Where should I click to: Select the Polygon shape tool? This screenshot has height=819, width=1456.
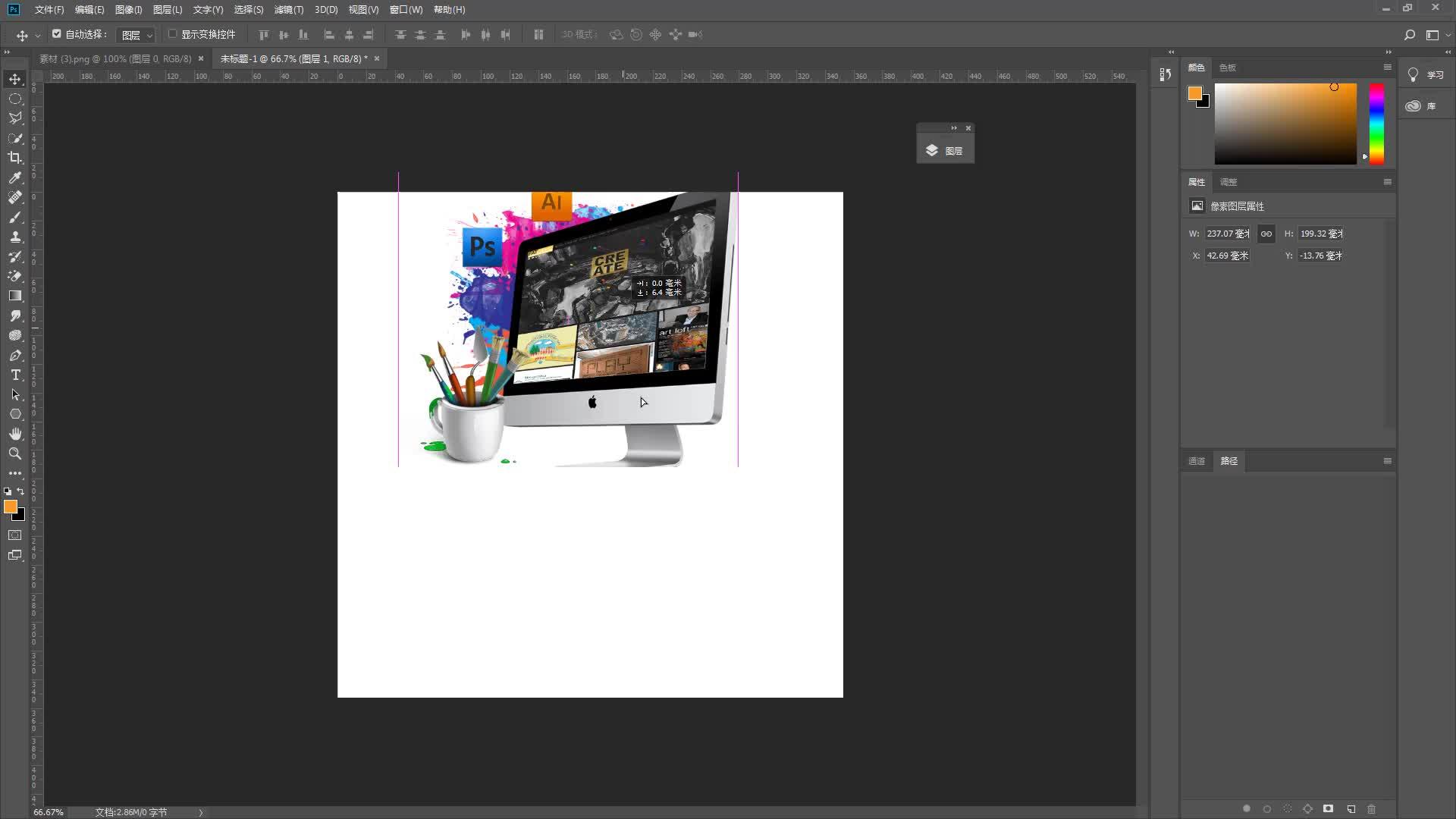click(x=15, y=414)
